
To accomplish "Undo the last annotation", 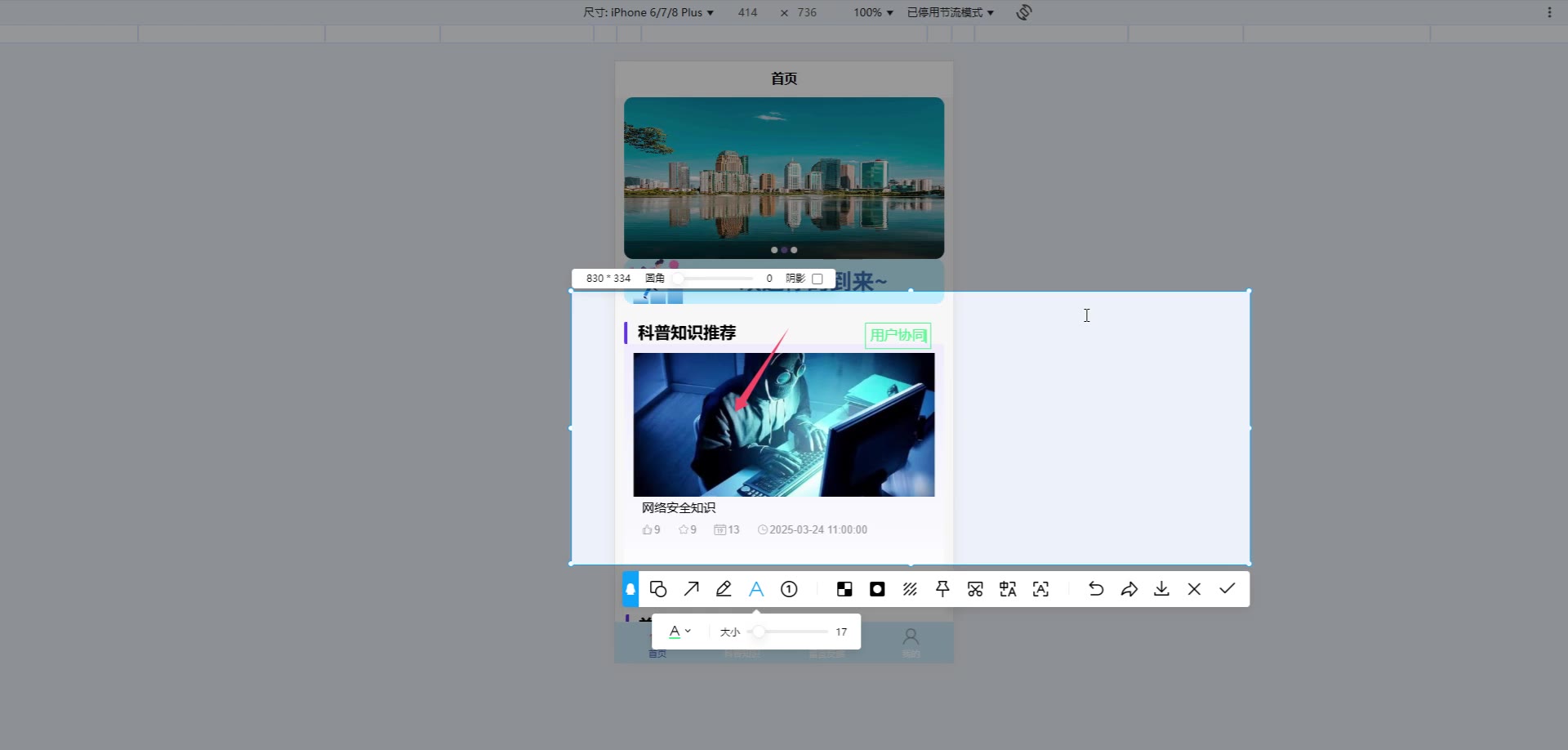I will pos(1096,589).
